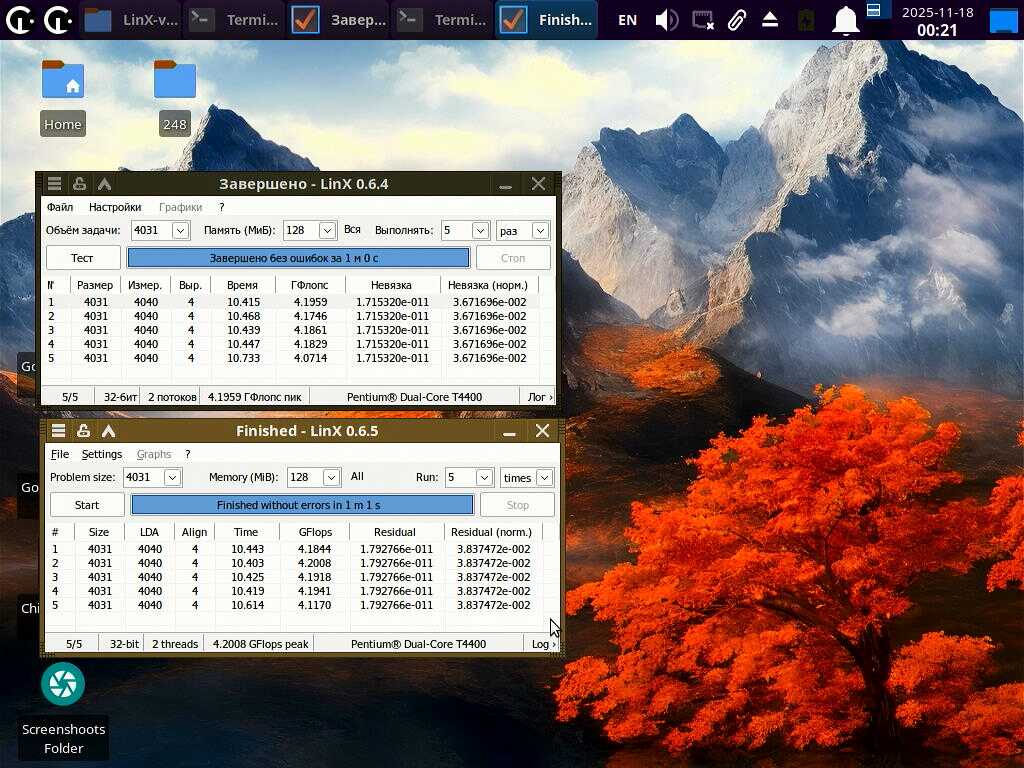Screen dimensions: 1024x768
Task: Select GFlops value 4.2008 in results table
Action: coord(314,563)
